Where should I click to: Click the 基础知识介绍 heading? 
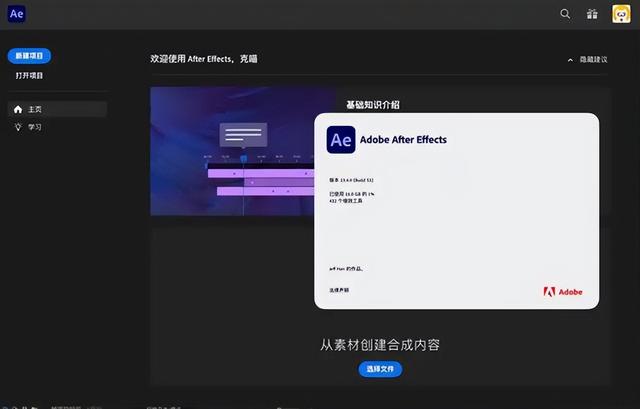tap(373, 105)
